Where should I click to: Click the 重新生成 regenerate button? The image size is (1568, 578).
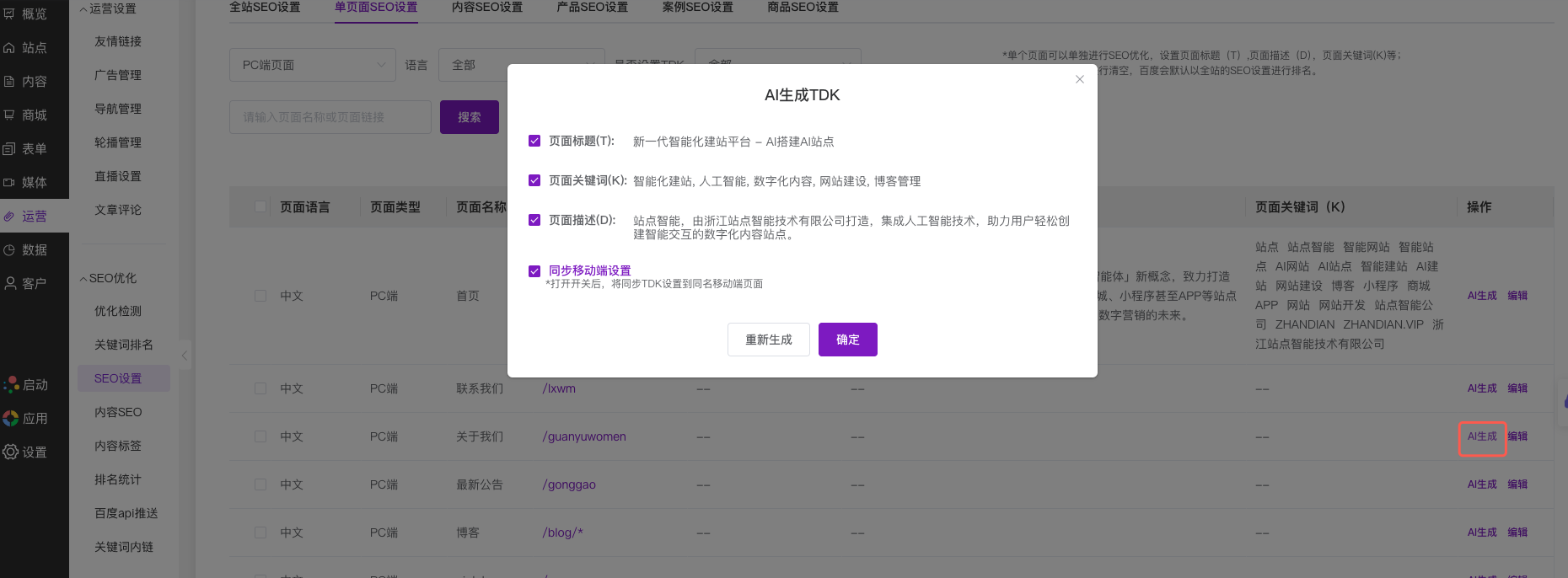[x=768, y=340]
